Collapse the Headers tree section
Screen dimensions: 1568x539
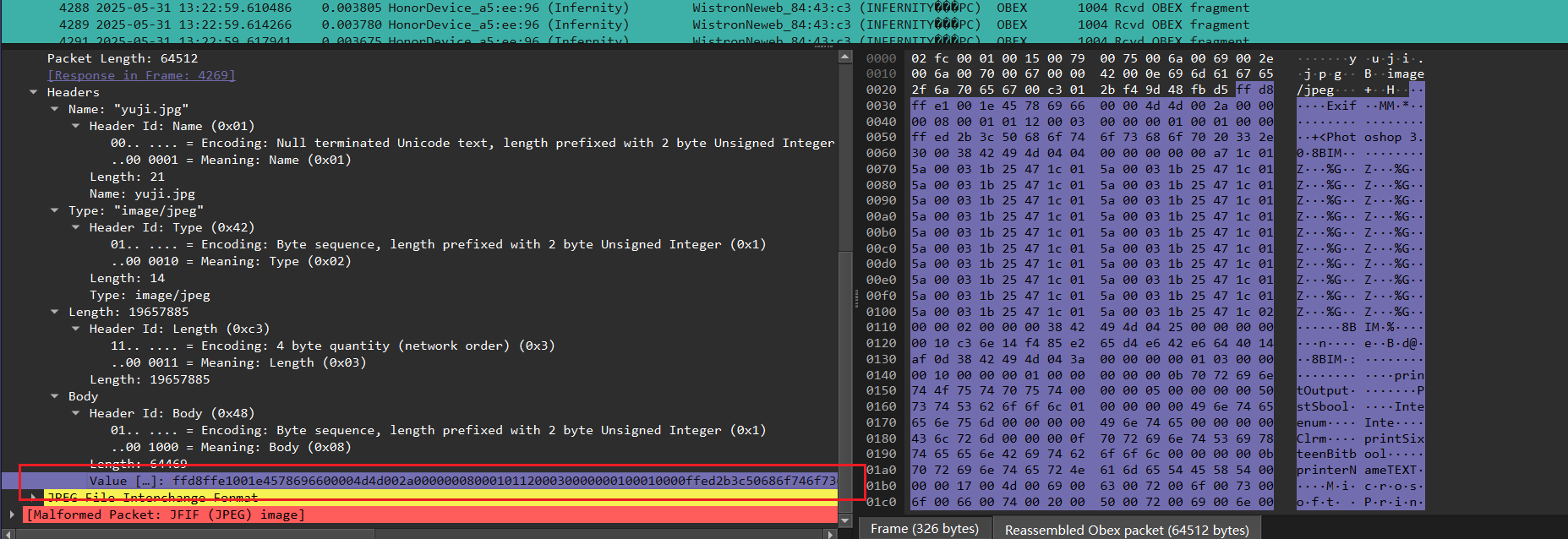[33, 92]
